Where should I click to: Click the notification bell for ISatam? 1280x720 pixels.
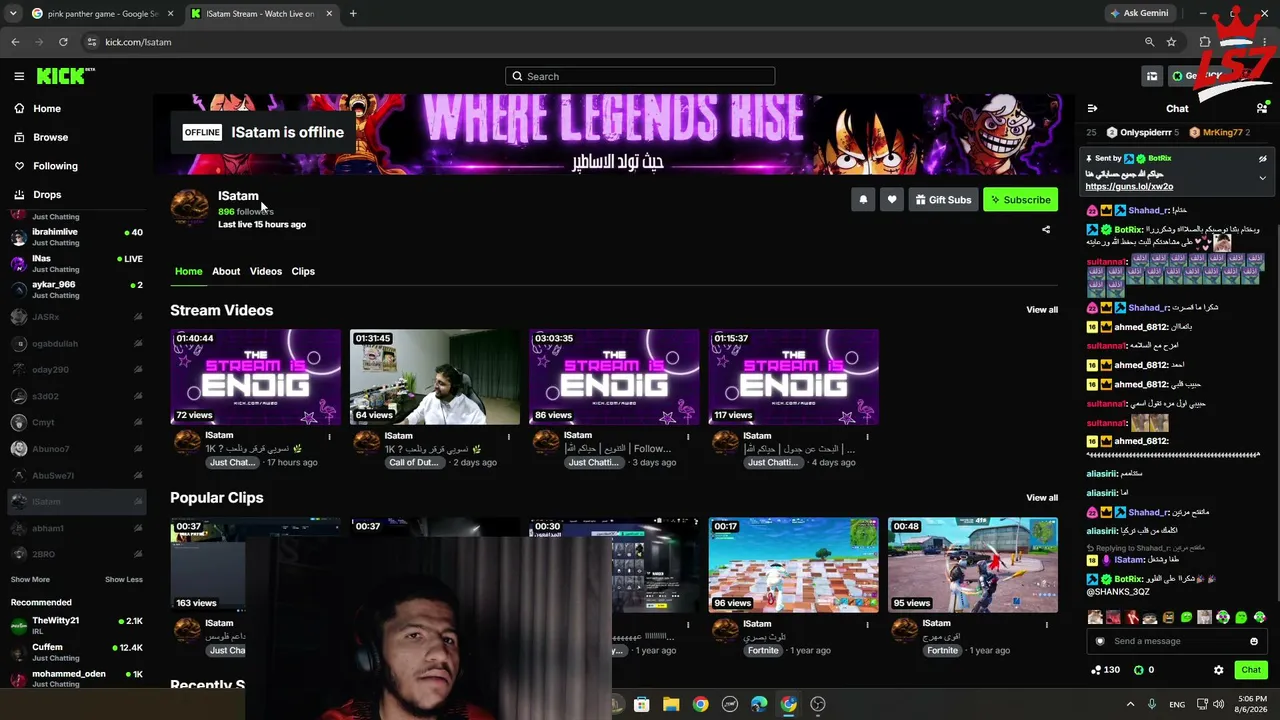(863, 200)
